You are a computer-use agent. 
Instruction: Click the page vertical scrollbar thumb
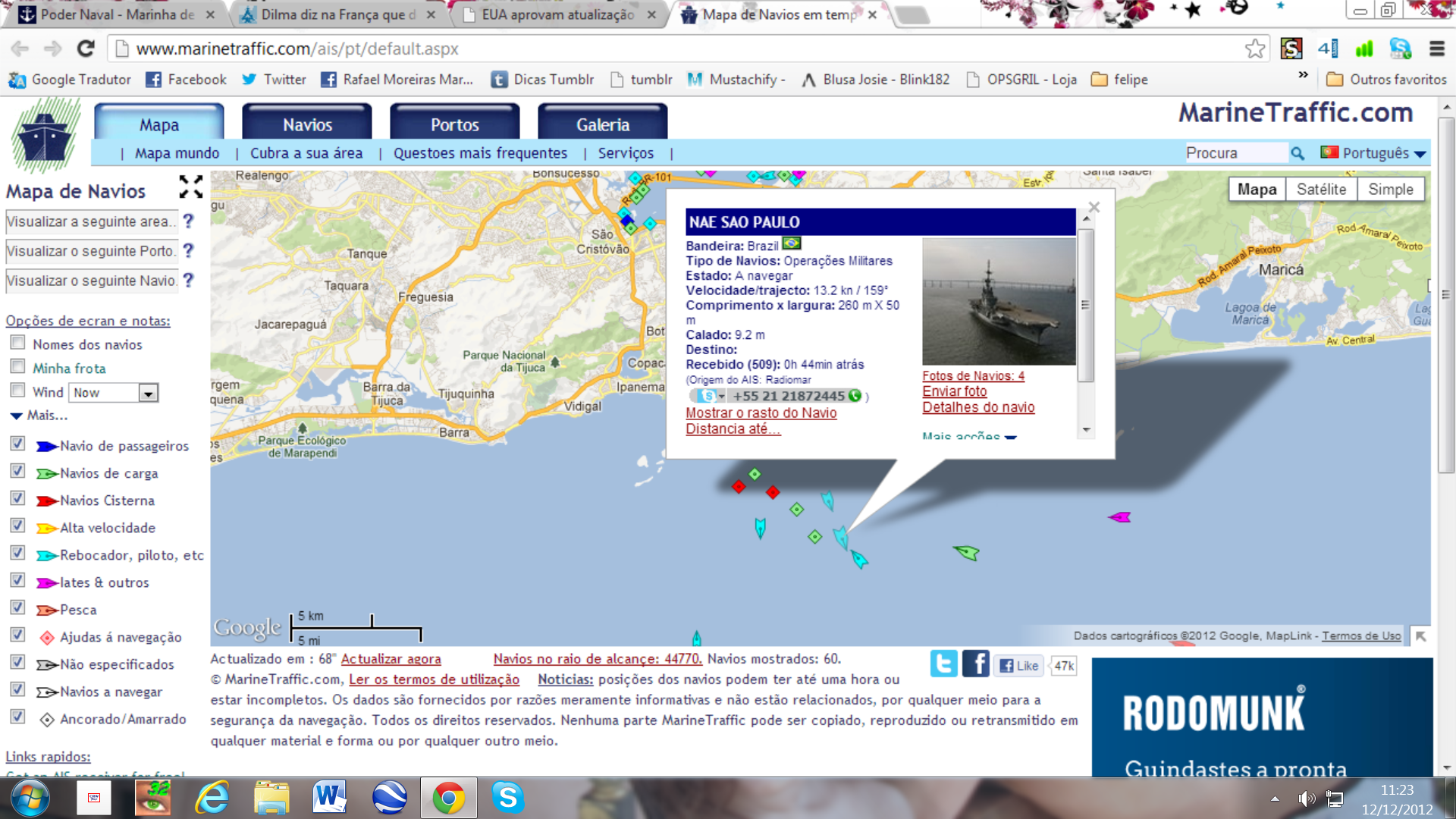[x=1446, y=296]
